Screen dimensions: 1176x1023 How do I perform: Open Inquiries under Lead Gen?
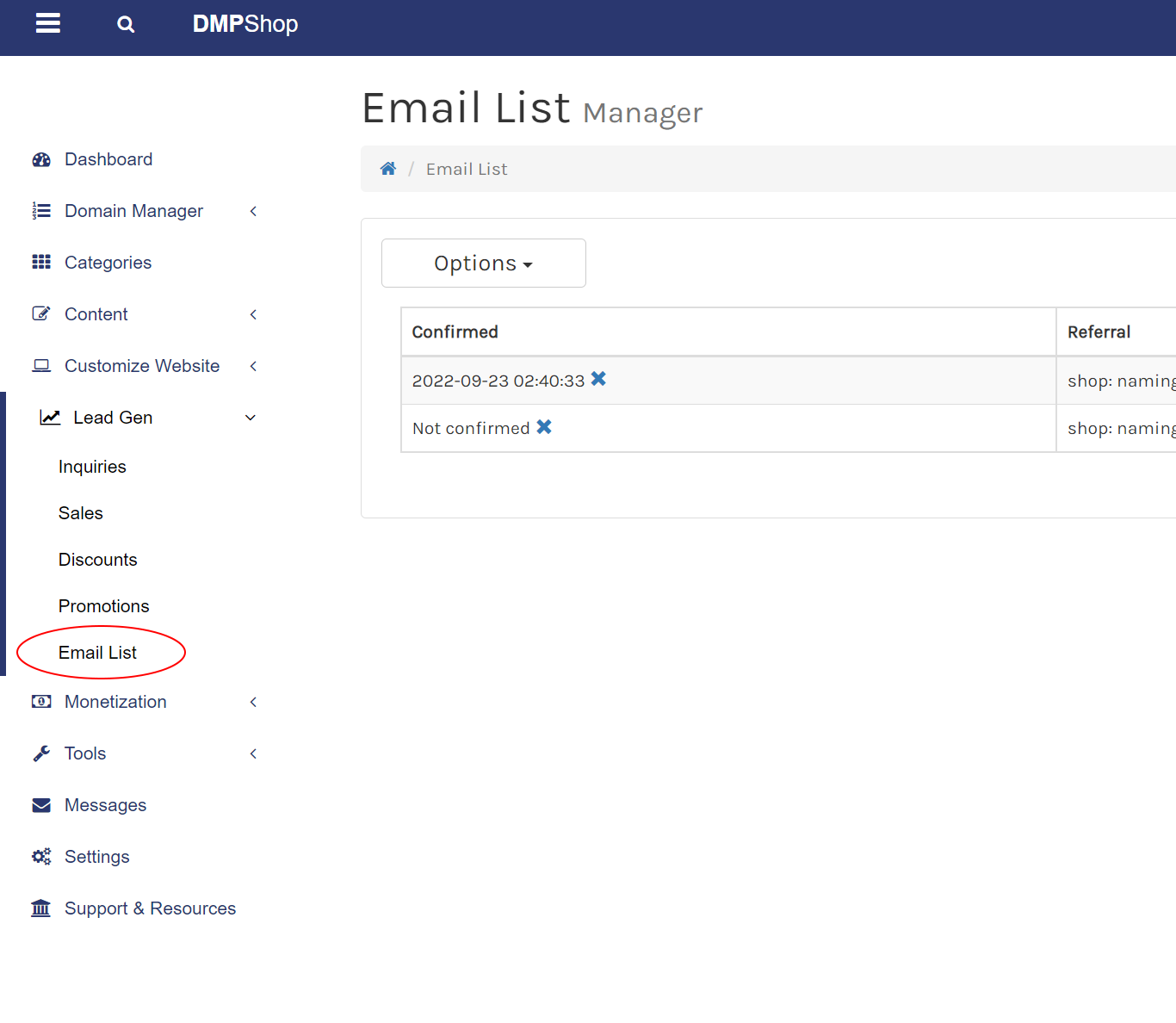tap(92, 467)
